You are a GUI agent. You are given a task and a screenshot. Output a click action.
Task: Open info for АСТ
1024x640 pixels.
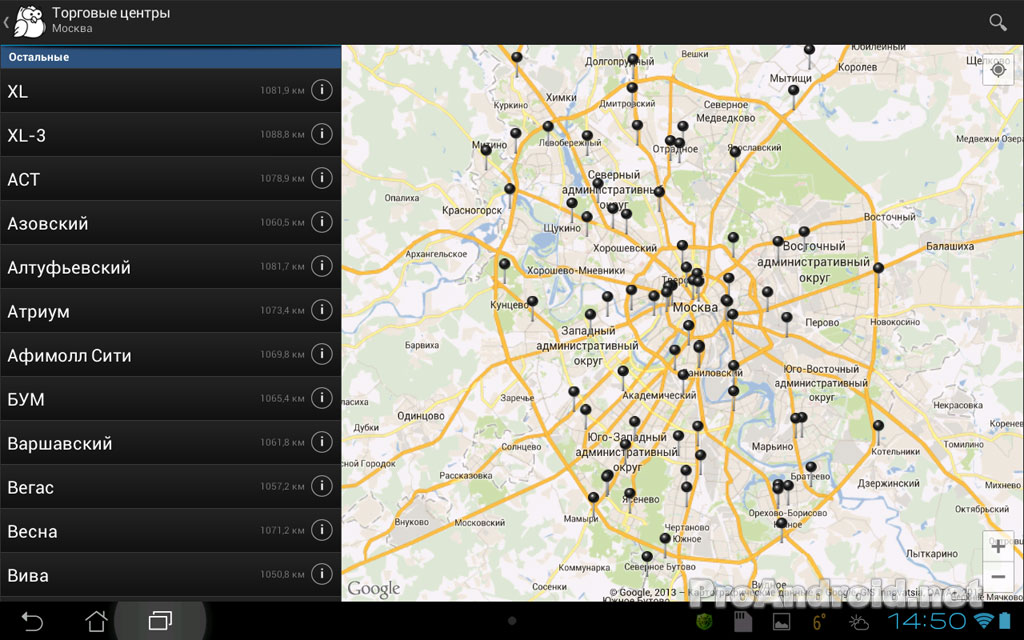[x=321, y=178]
